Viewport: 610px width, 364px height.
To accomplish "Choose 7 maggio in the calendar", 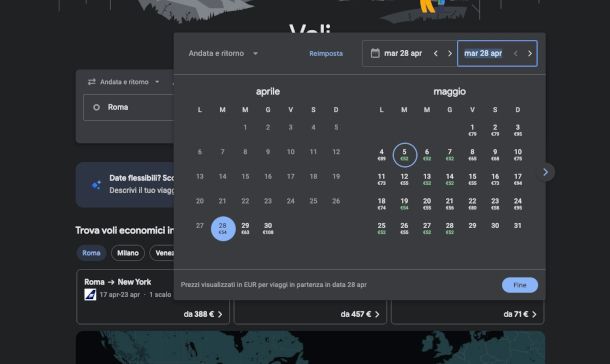I will coord(450,154).
